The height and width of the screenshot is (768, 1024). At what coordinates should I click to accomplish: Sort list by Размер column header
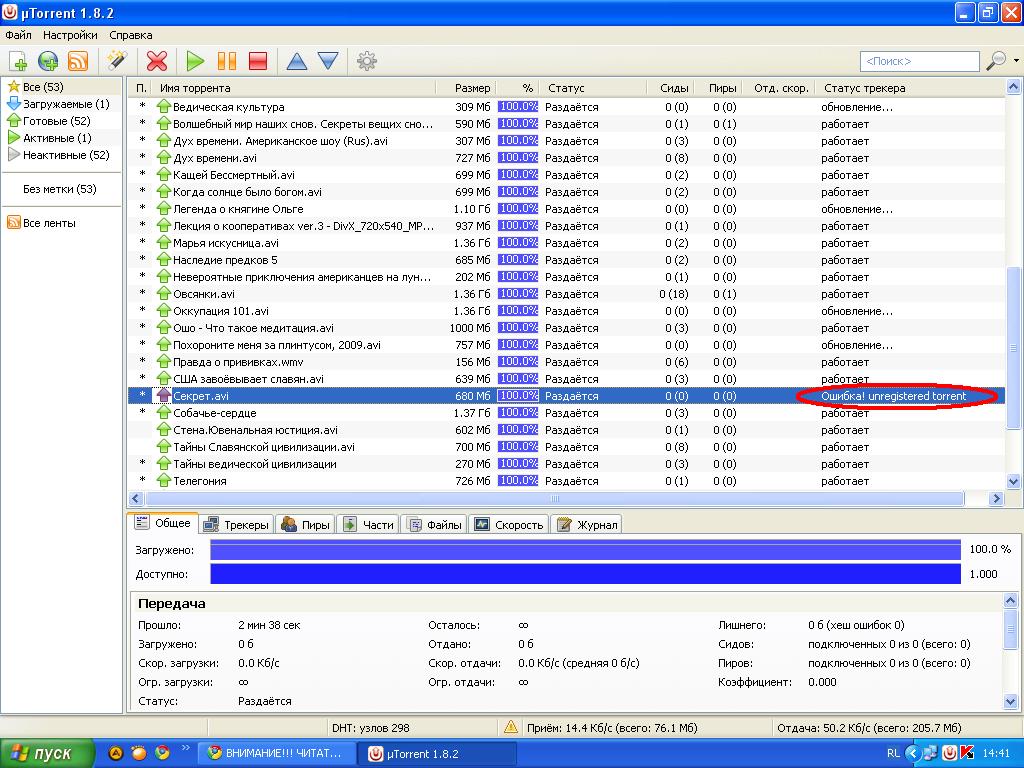(x=472, y=88)
